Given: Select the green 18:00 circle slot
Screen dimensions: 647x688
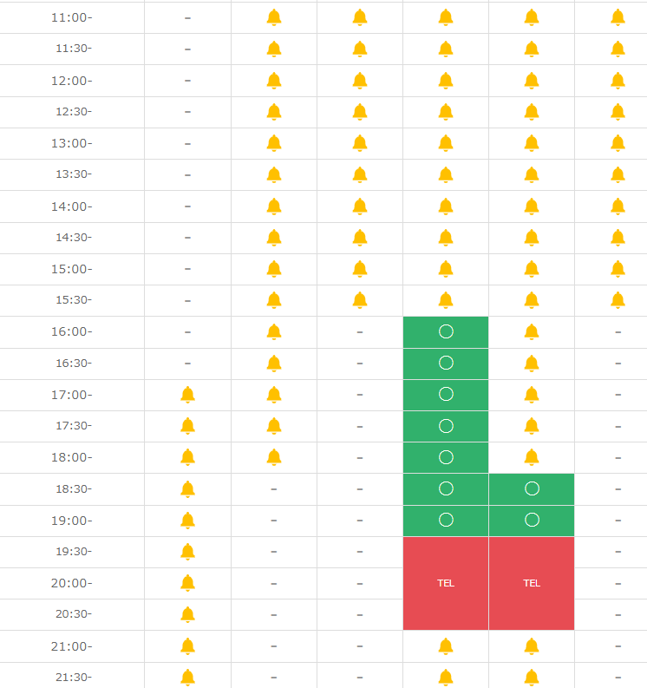Looking at the screenshot, I should [x=446, y=458].
